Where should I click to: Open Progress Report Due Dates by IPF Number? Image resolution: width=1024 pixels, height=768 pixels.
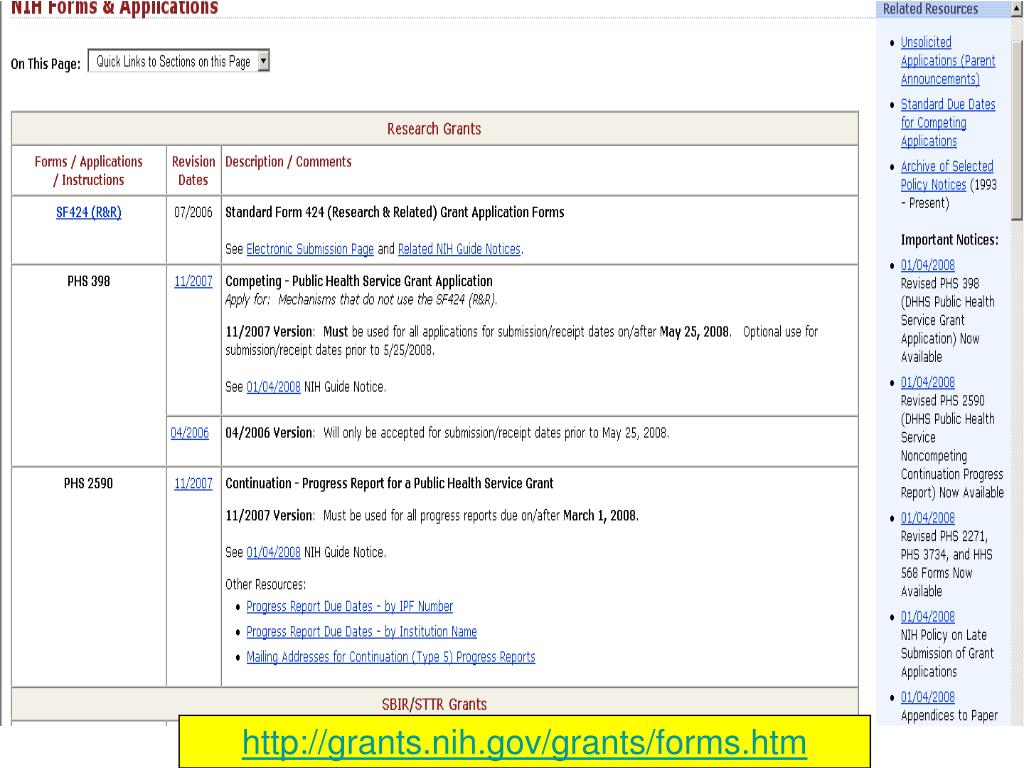[349, 607]
